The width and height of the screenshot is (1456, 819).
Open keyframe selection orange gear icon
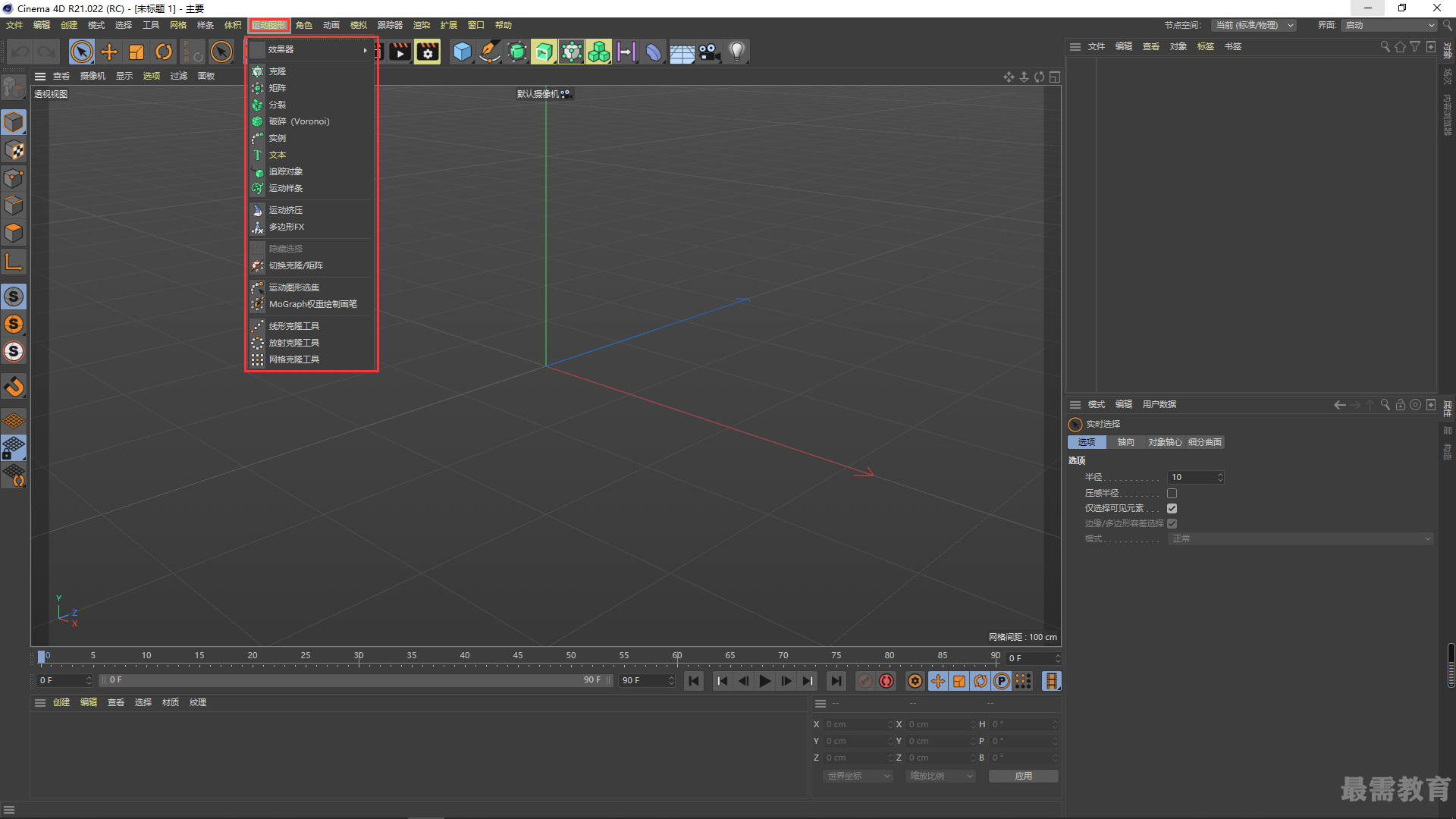[x=915, y=681]
